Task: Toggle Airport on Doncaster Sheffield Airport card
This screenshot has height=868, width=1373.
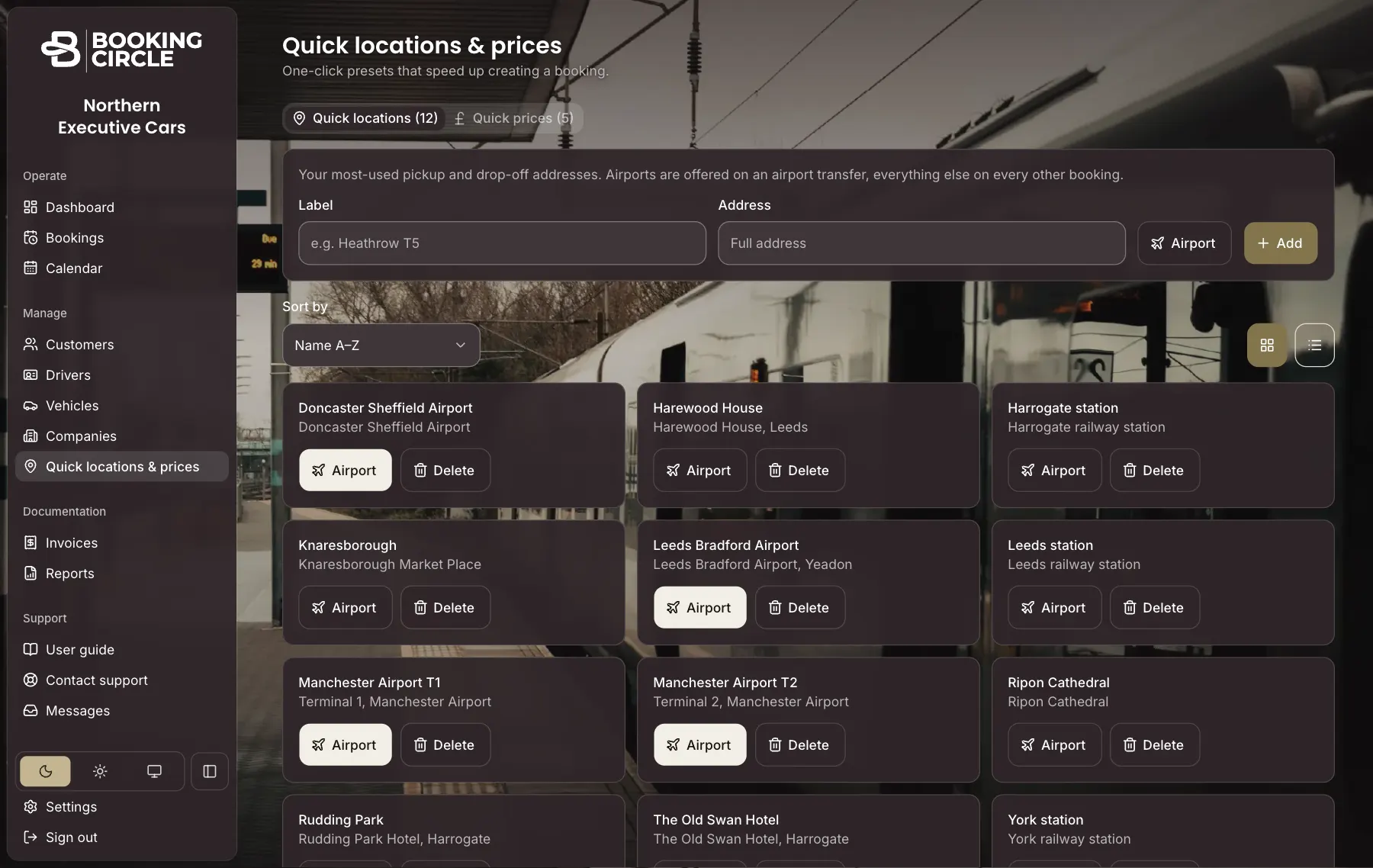Action: pos(346,470)
